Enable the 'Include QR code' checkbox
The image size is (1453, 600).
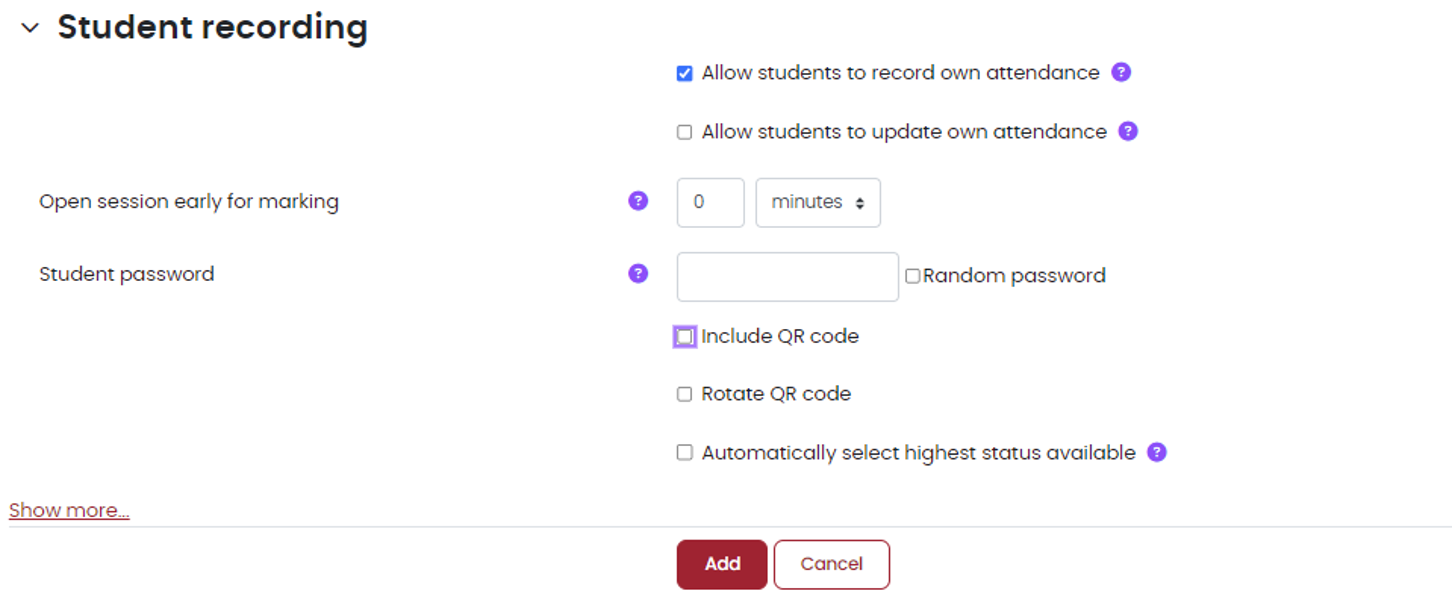(684, 337)
